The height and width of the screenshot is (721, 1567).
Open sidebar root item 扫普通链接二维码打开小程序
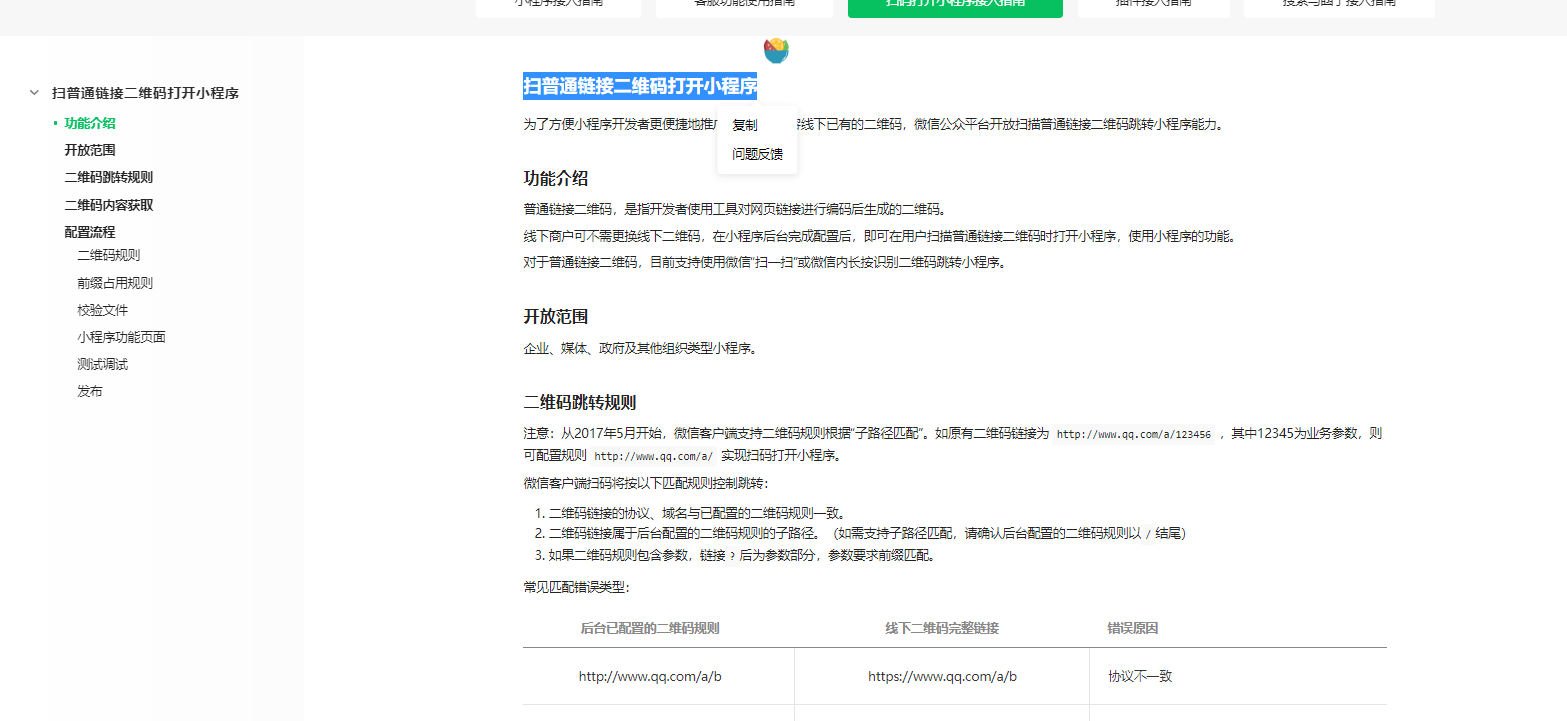click(145, 93)
